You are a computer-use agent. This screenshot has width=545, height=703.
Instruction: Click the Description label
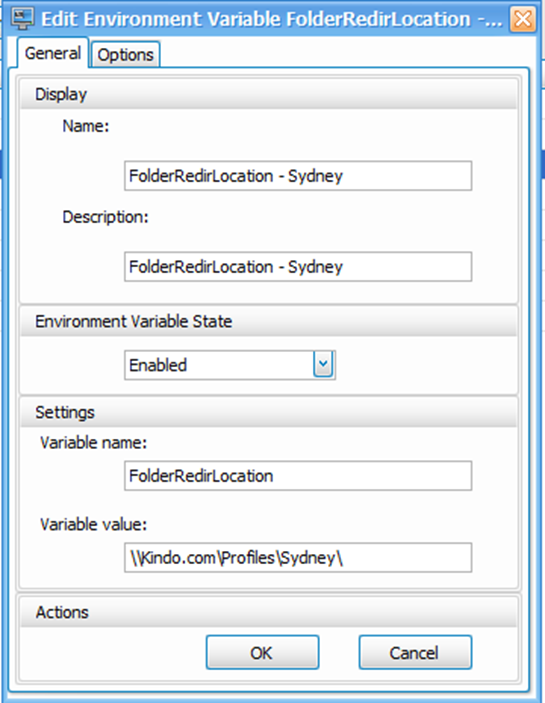tap(105, 217)
